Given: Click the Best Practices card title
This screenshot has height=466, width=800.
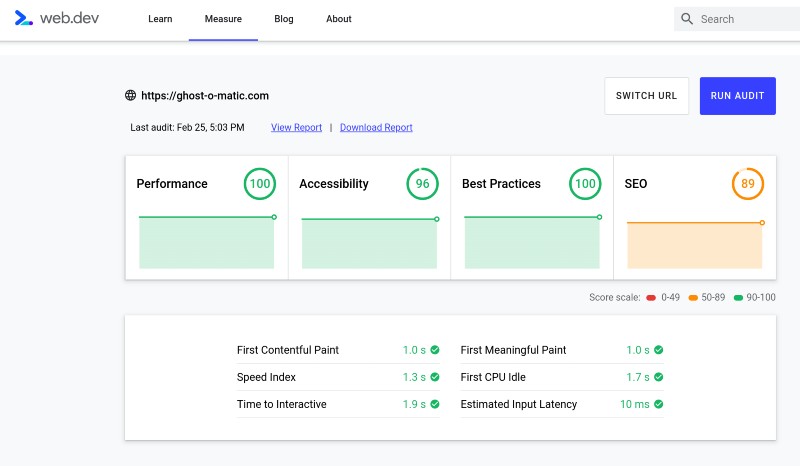Looking at the screenshot, I should (501, 184).
